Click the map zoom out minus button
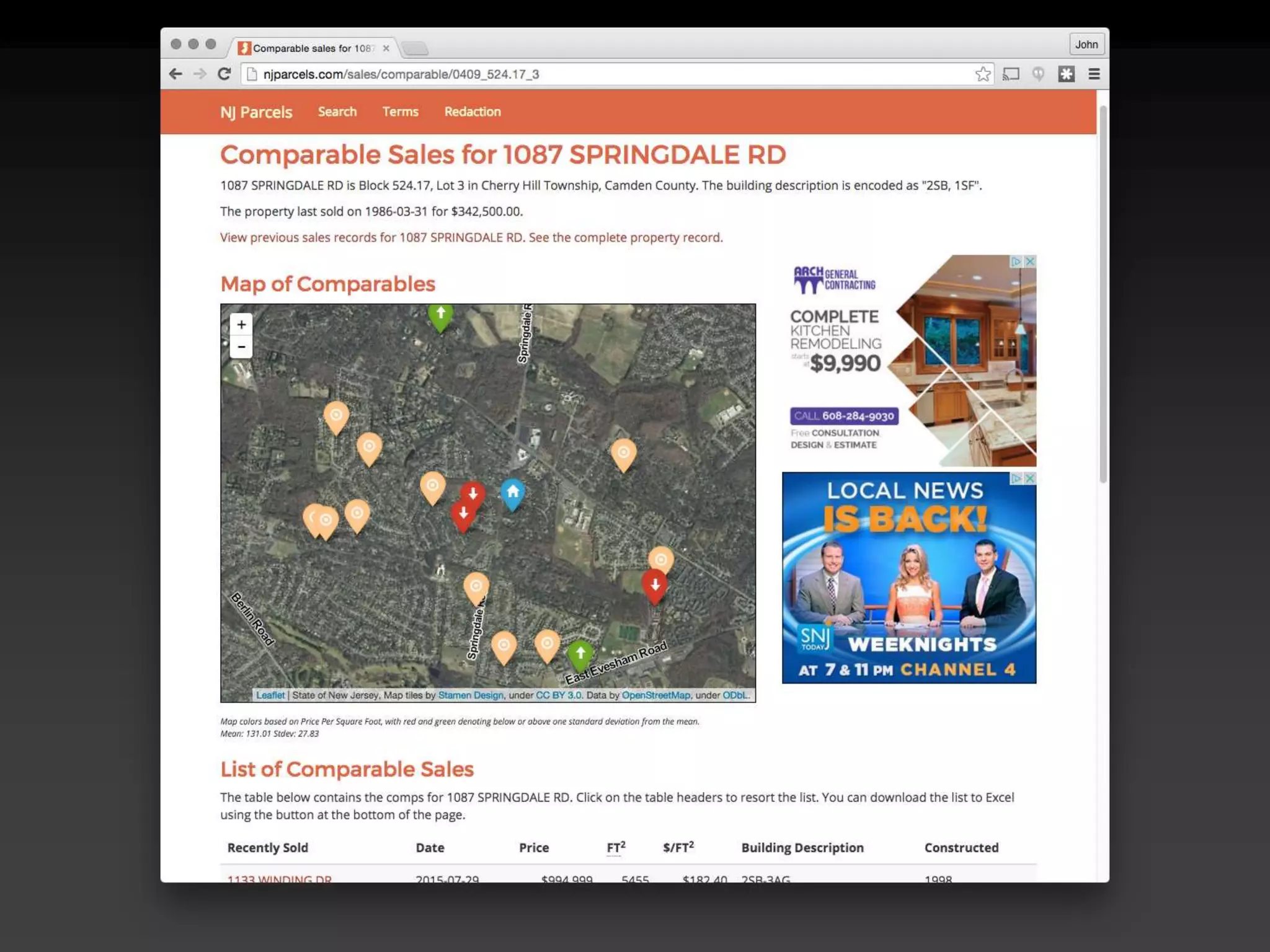 pyautogui.click(x=241, y=347)
